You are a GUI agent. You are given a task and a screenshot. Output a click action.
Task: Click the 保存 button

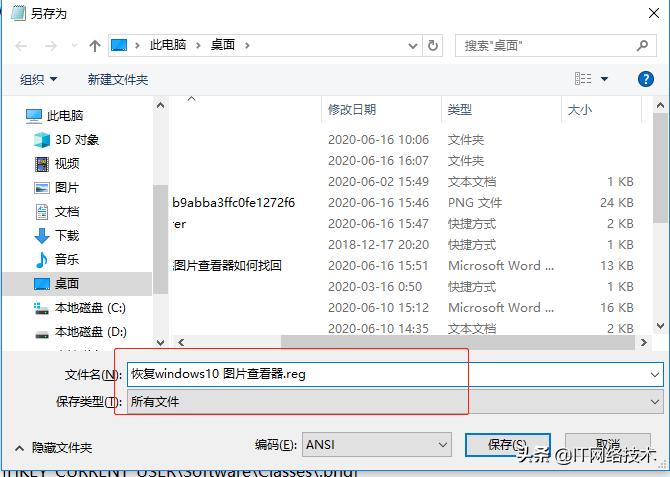coord(507,445)
